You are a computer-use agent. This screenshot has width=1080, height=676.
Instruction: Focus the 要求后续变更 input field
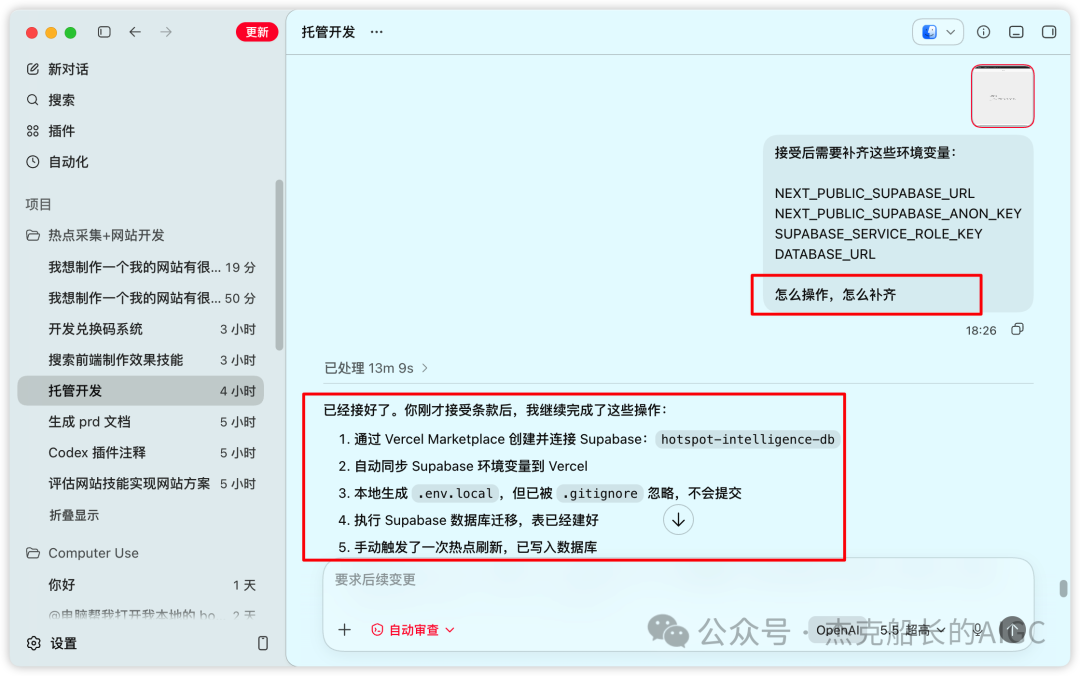678,580
